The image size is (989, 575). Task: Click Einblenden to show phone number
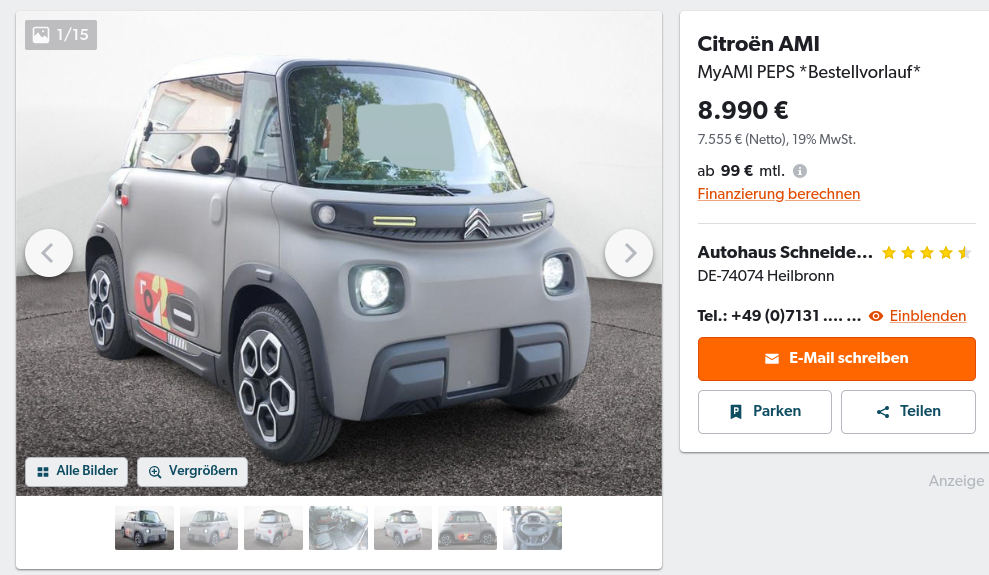[928, 316]
